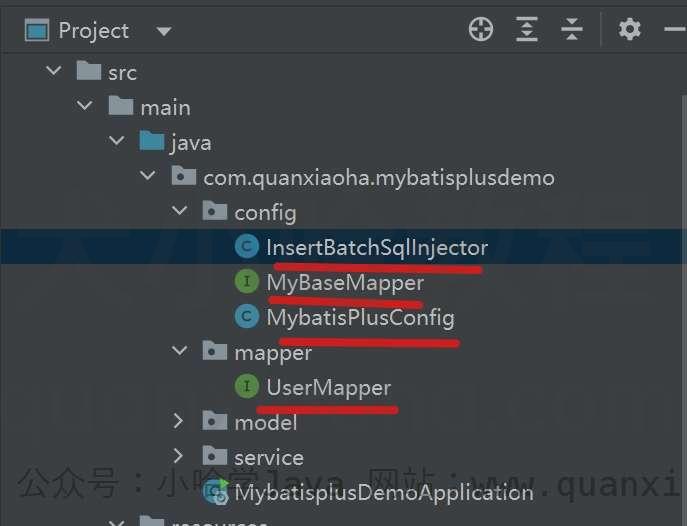The height and width of the screenshot is (526, 687).
Task: Collapse the src folder
Action: (54, 70)
